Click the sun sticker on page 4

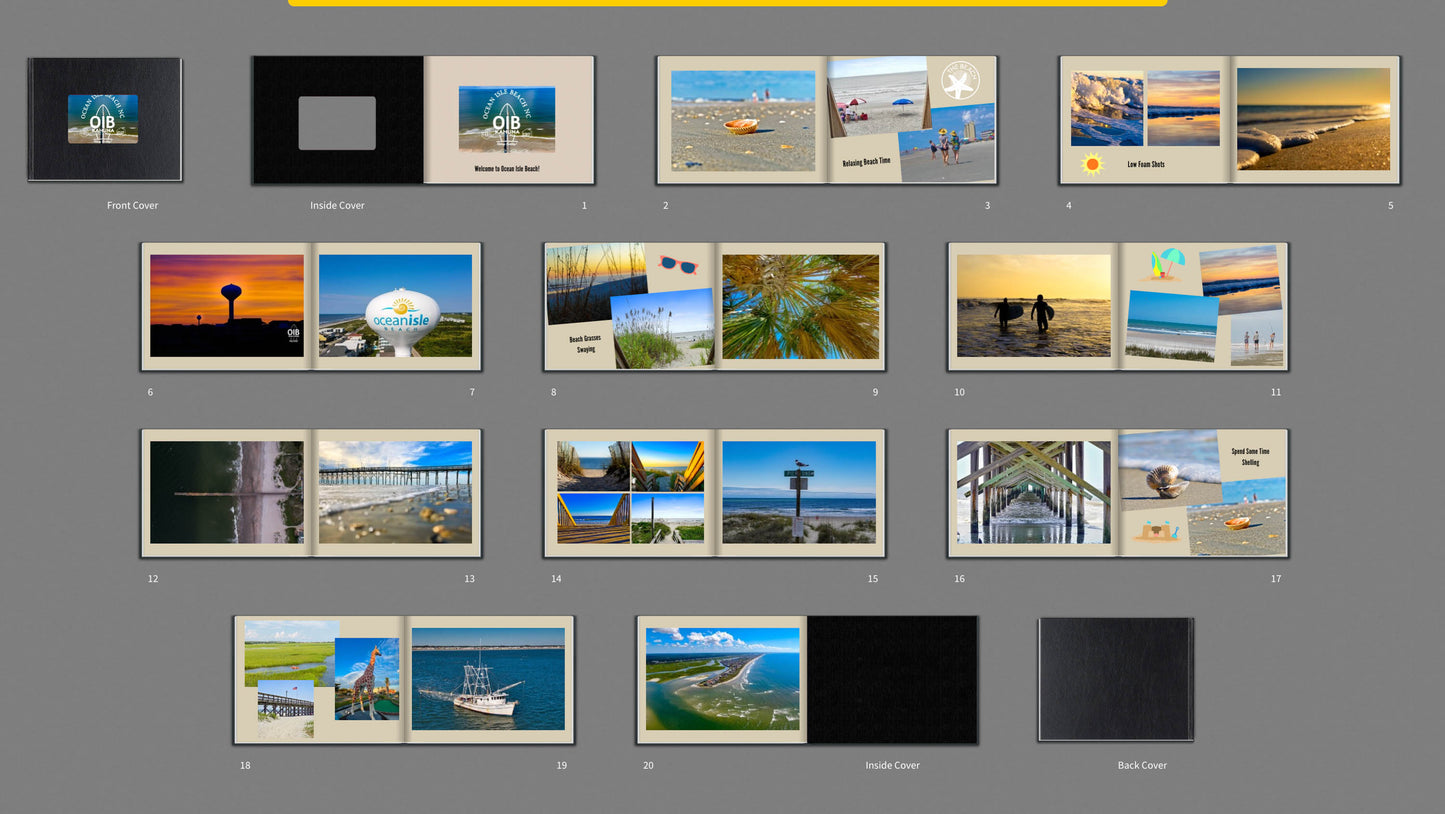click(x=1092, y=164)
